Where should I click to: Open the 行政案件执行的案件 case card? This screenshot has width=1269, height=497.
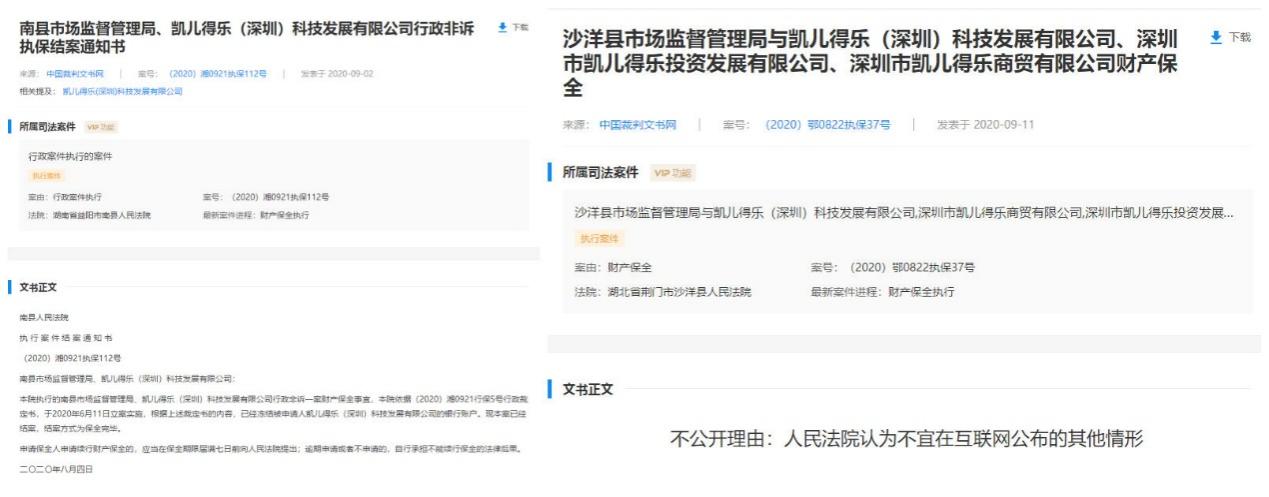(x=70, y=157)
